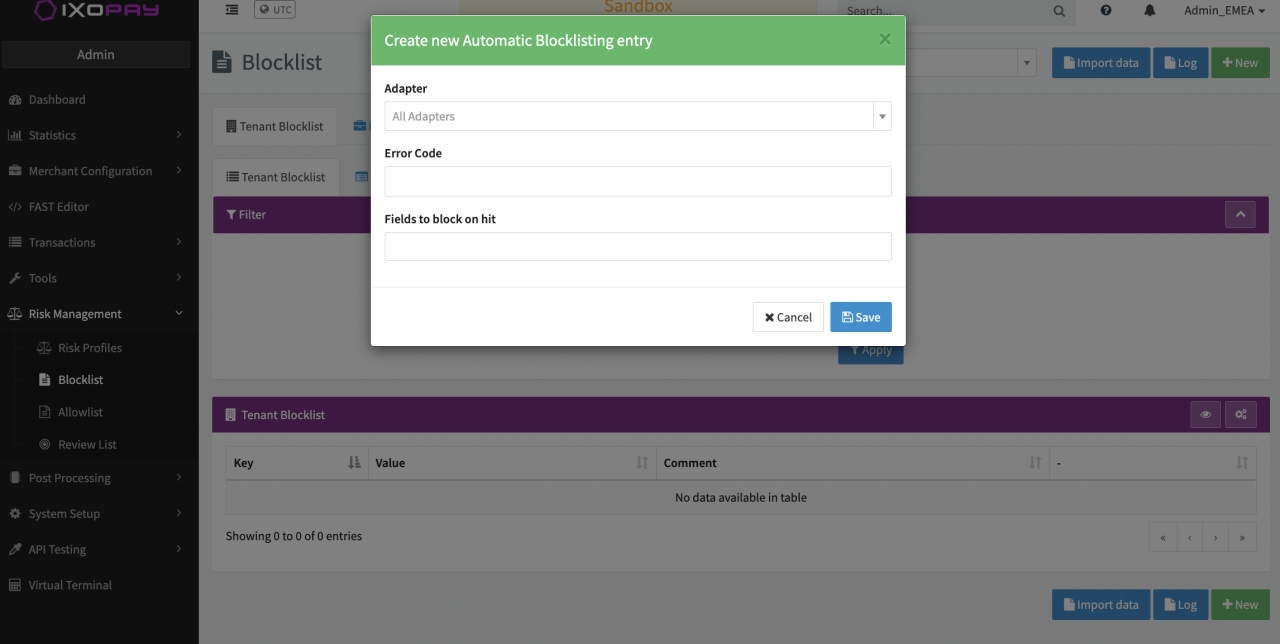This screenshot has height=644, width=1280.
Task: Click the help question mark icon
Action: tap(1106, 10)
